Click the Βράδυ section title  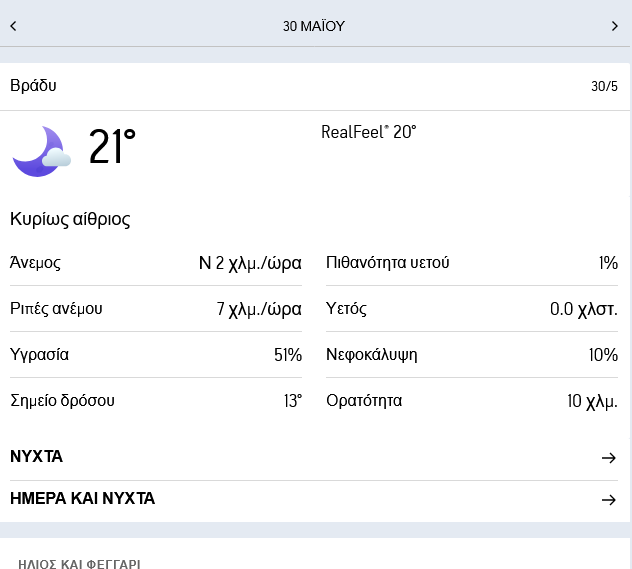pyautogui.click(x=33, y=85)
